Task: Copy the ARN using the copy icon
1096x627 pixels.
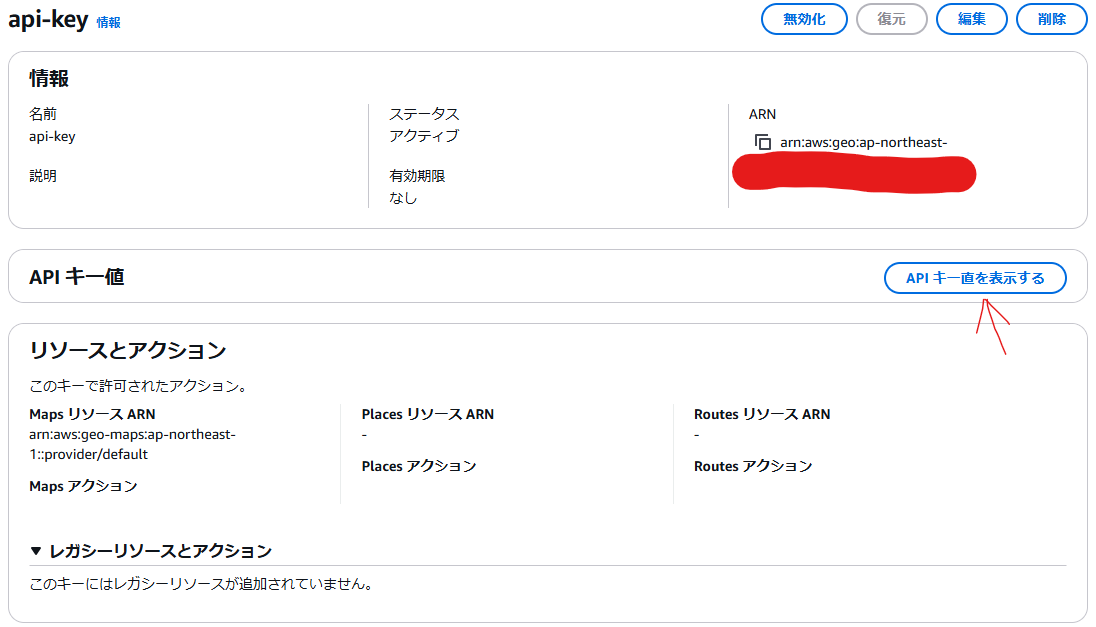Action: tap(763, 143)
